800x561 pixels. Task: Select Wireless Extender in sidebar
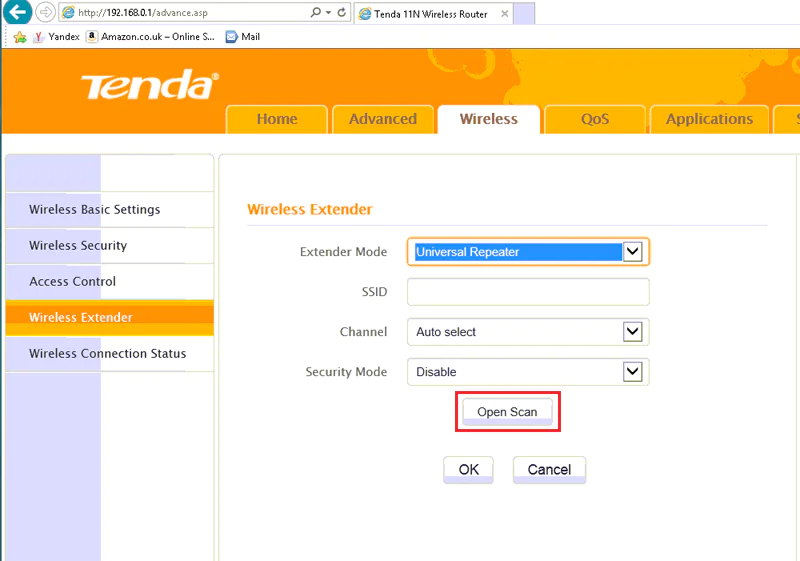click(x=110, y=317)
